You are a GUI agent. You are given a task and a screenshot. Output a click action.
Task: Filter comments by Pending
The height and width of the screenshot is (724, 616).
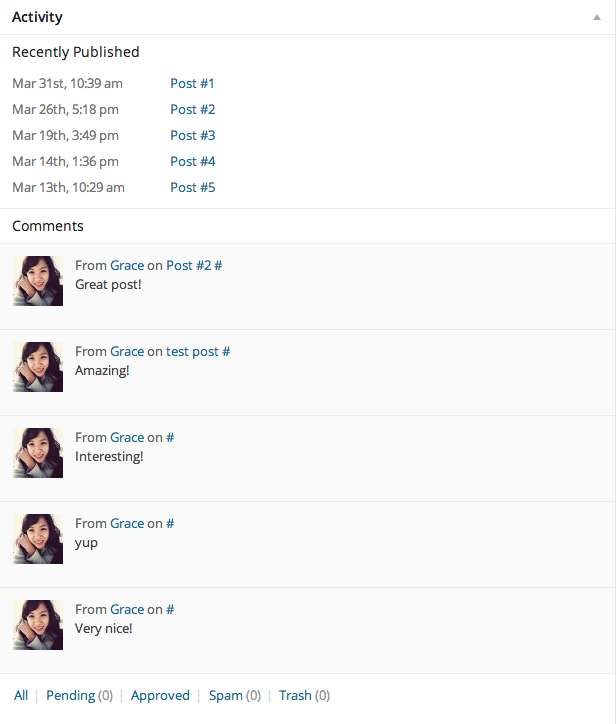(x=70, y=695)
